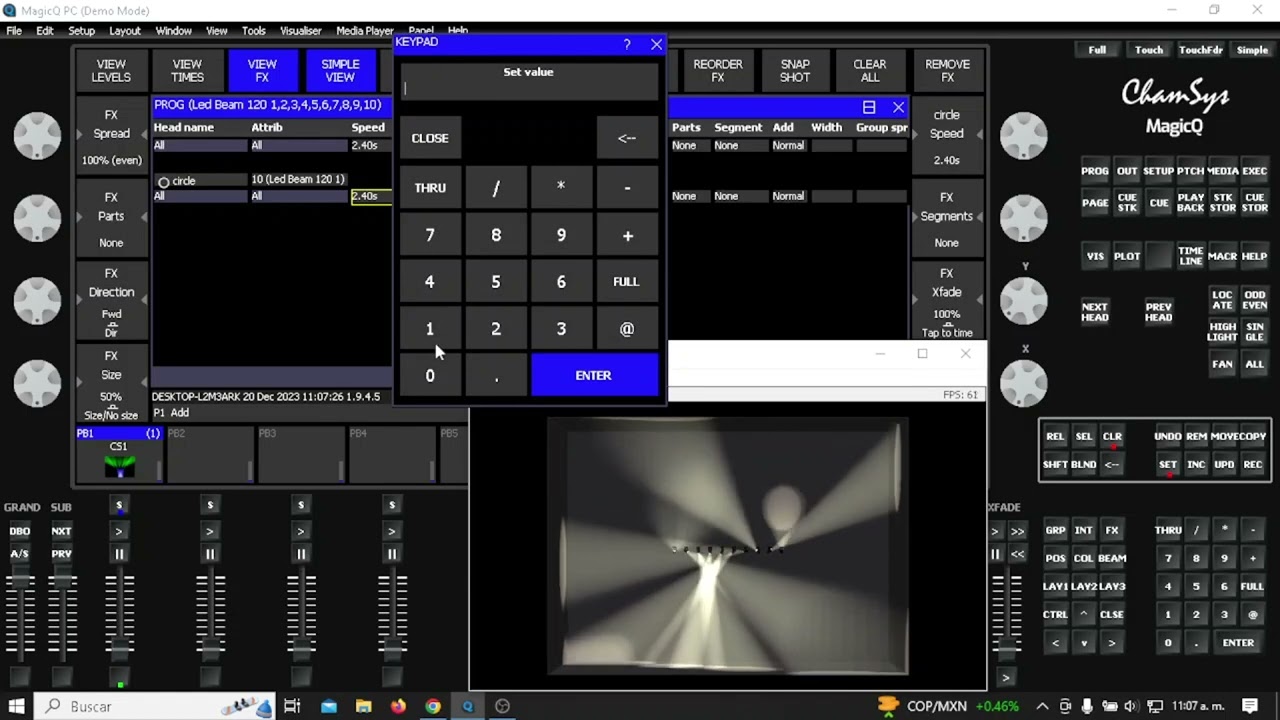Viewport: 1280px width, 720px height.
Task: Click the PROG window button on the console
Action: coord(1095,171)
